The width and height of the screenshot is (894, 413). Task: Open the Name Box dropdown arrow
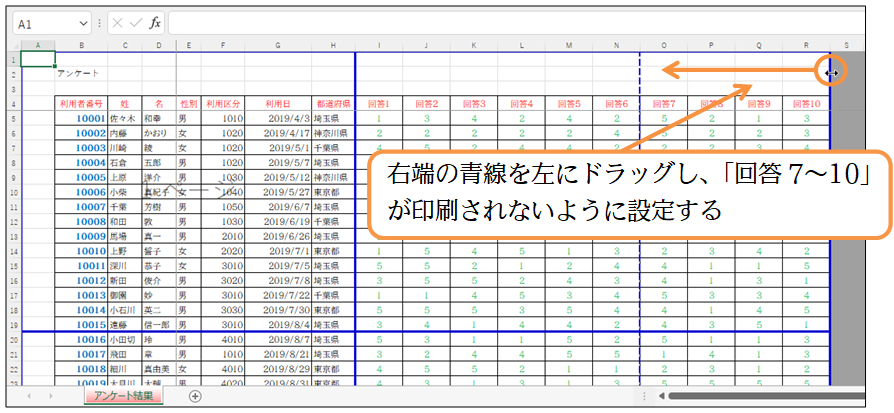[84, 24]
